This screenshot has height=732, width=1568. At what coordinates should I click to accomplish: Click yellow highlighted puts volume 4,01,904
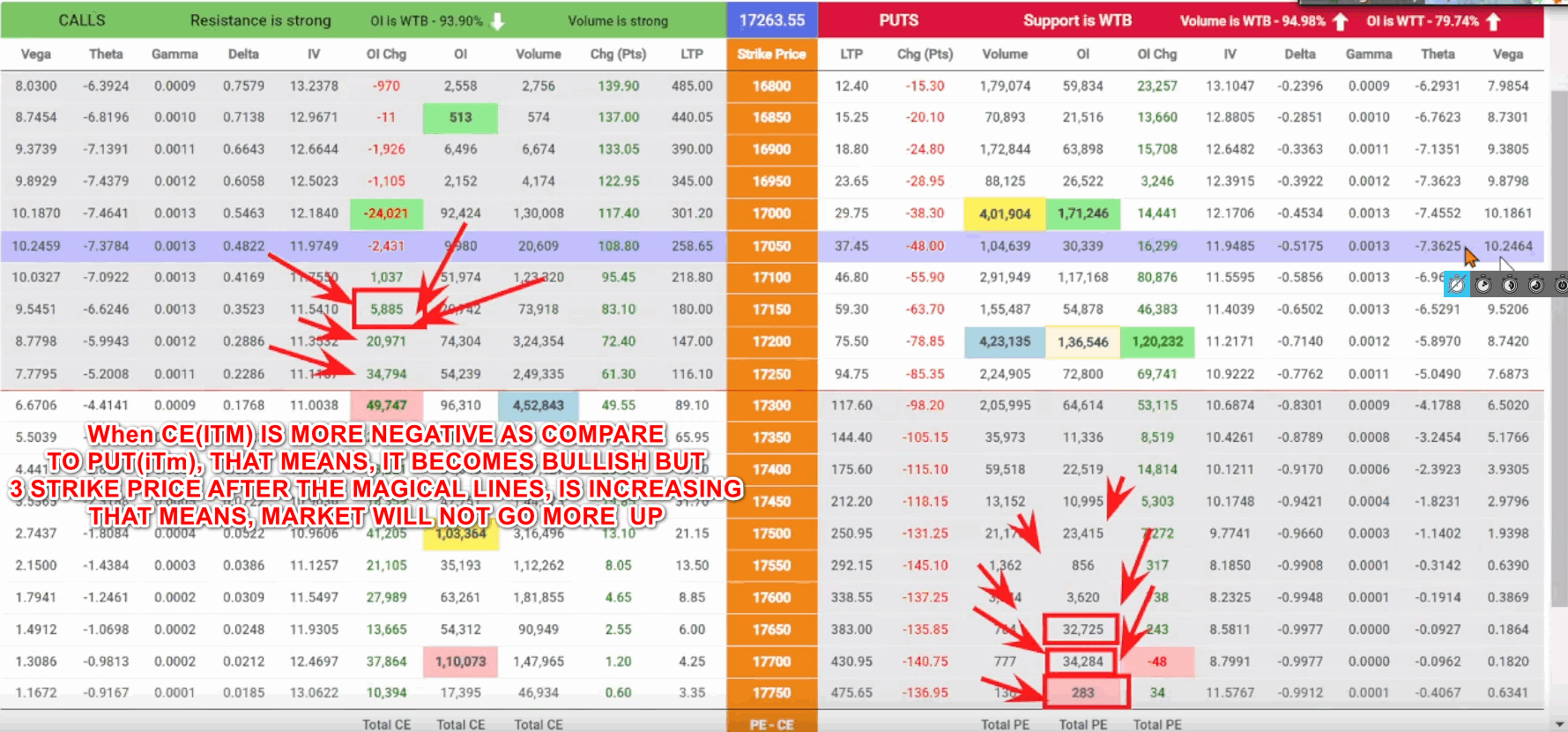tap(1005, 213)
